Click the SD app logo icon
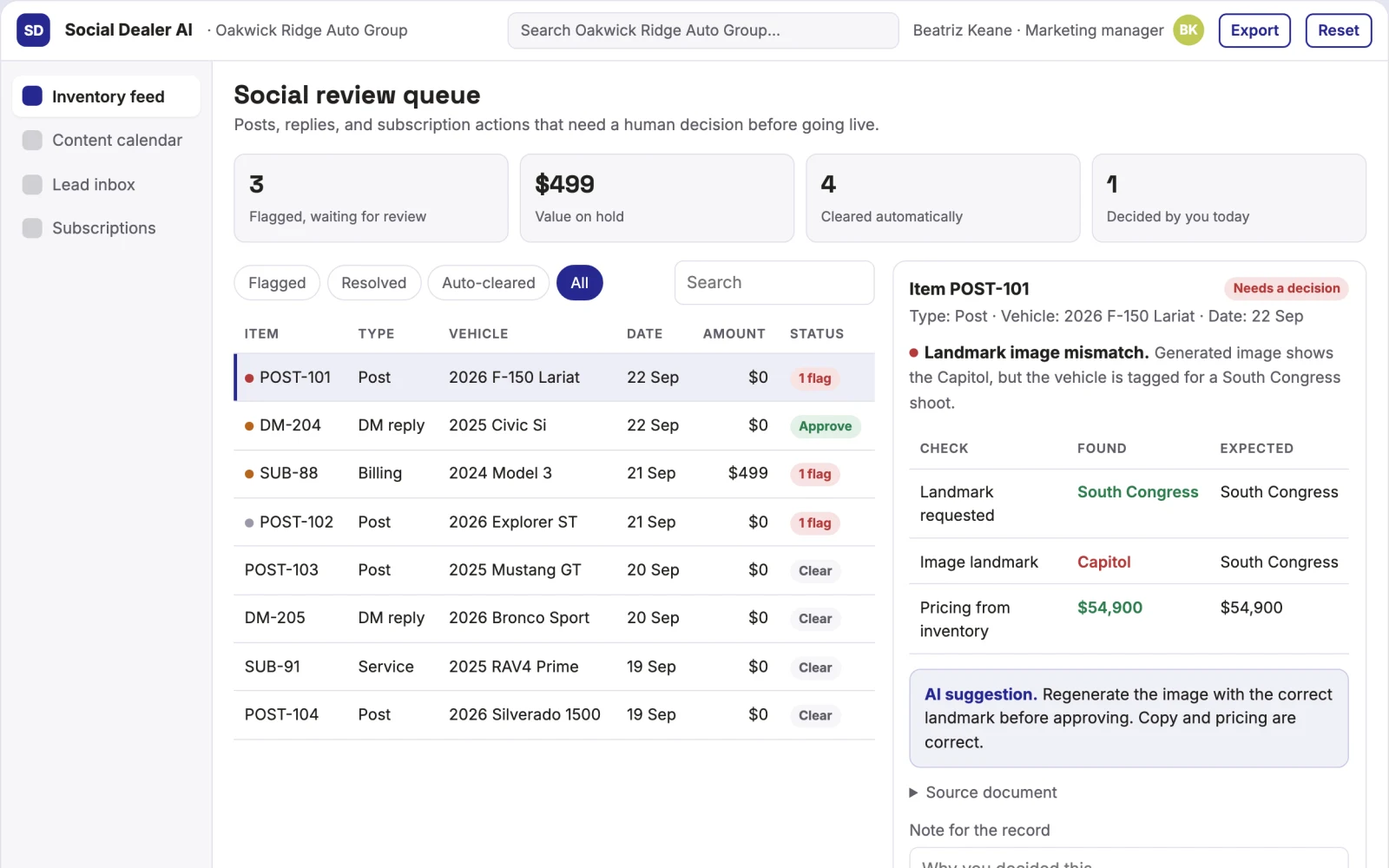1389x868 pixels. pyautogui.click(x=33, y=30)
